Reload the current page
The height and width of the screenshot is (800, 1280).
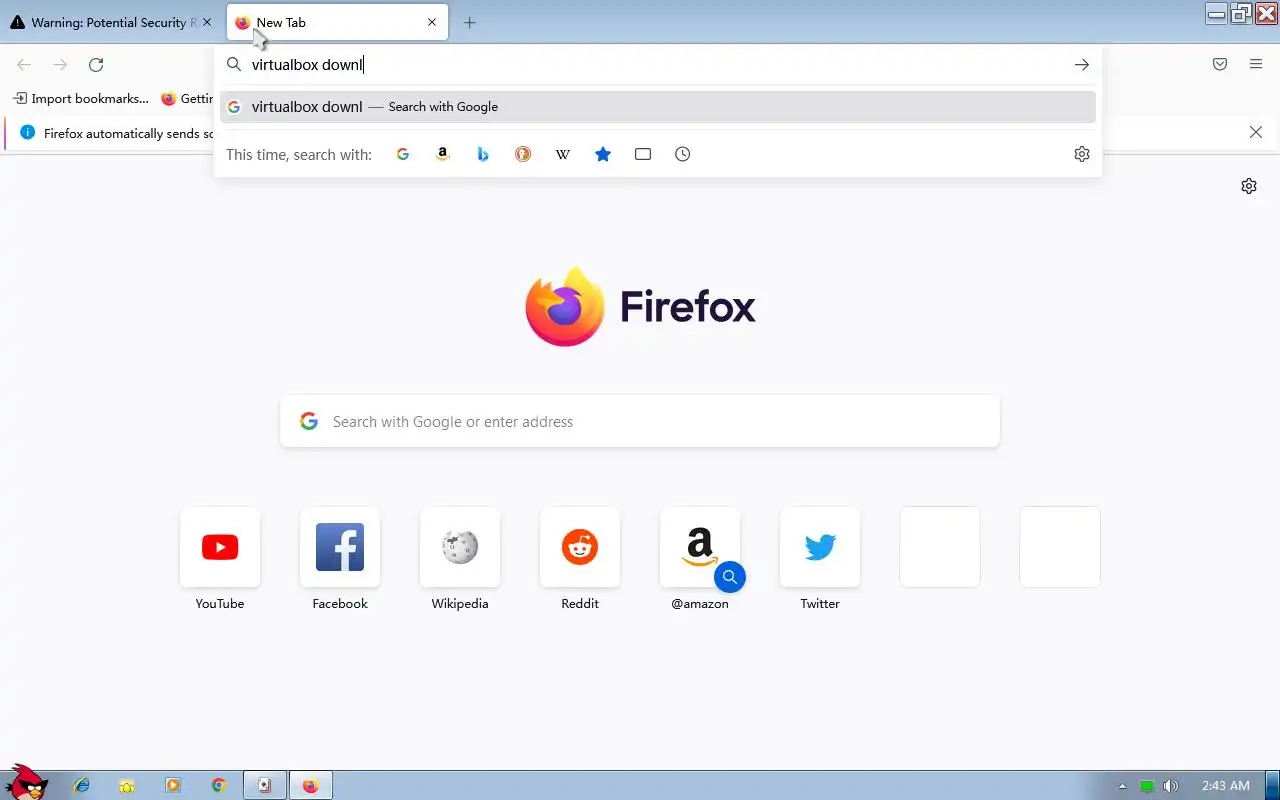point(96,65)
